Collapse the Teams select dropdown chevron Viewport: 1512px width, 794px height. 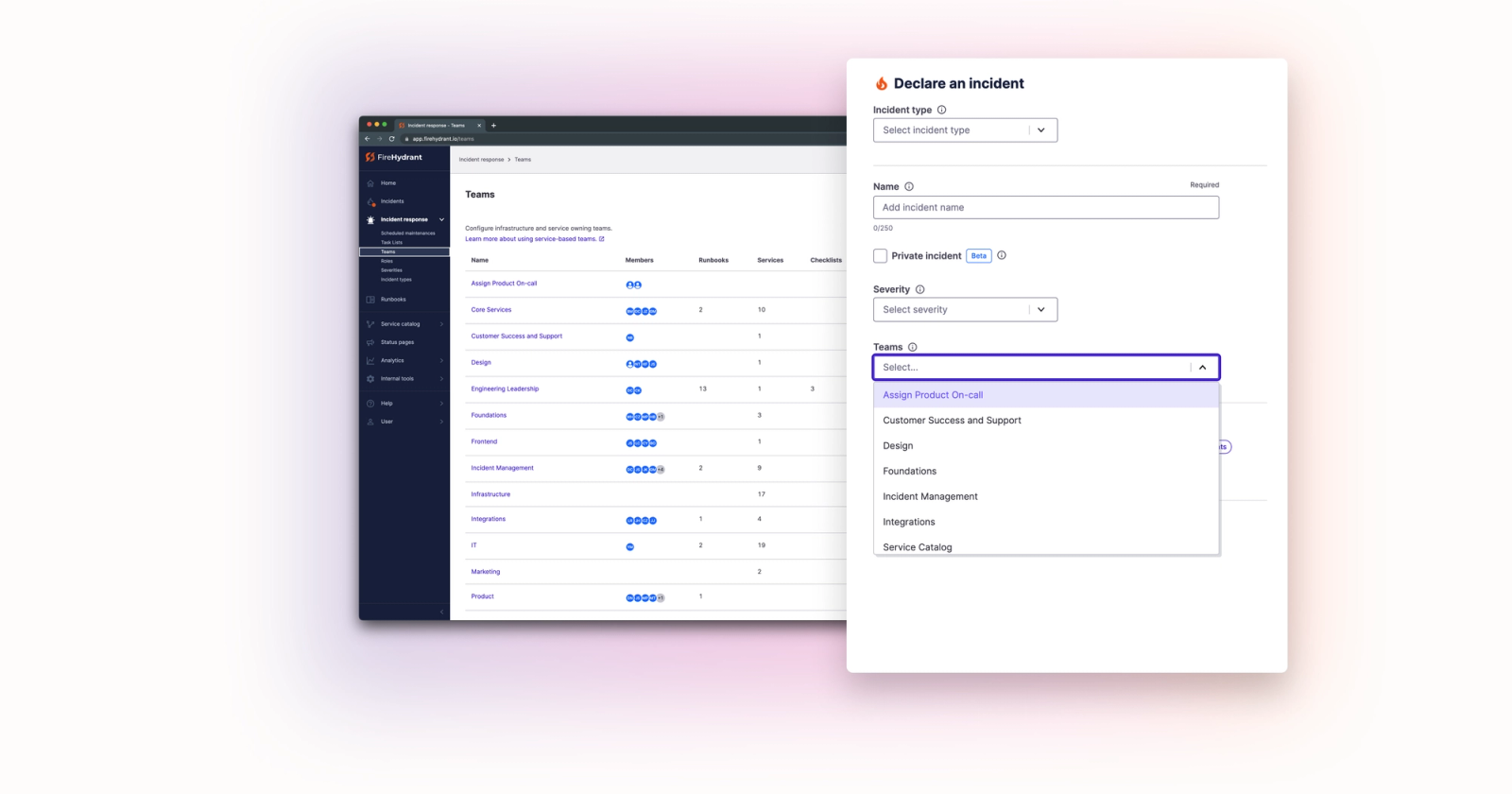coord(1202,368)
